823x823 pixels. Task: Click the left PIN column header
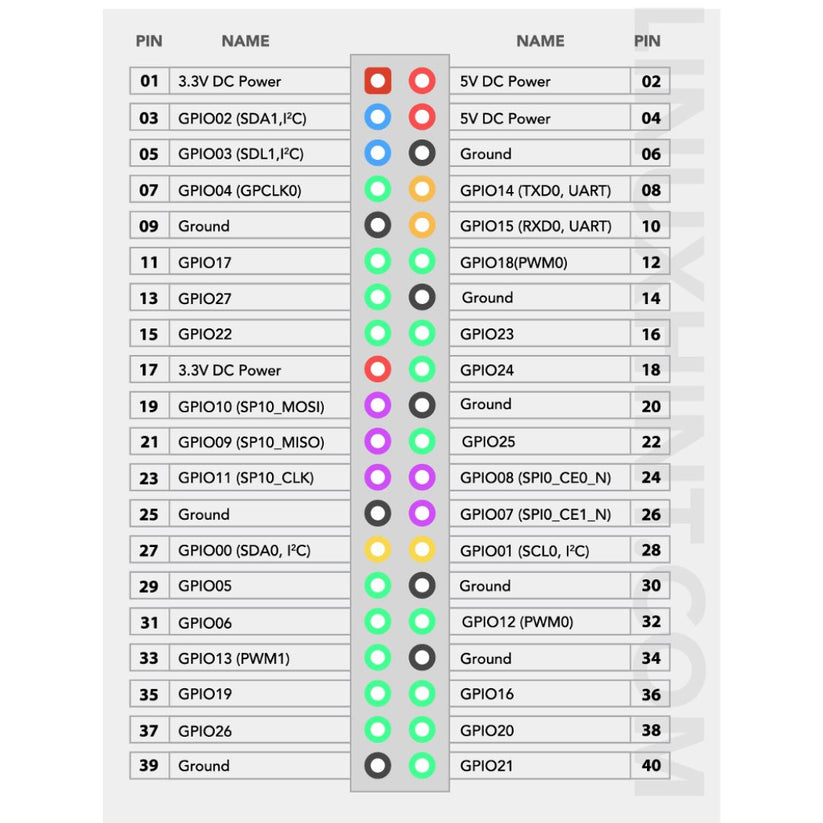click(x=149, y=41)
